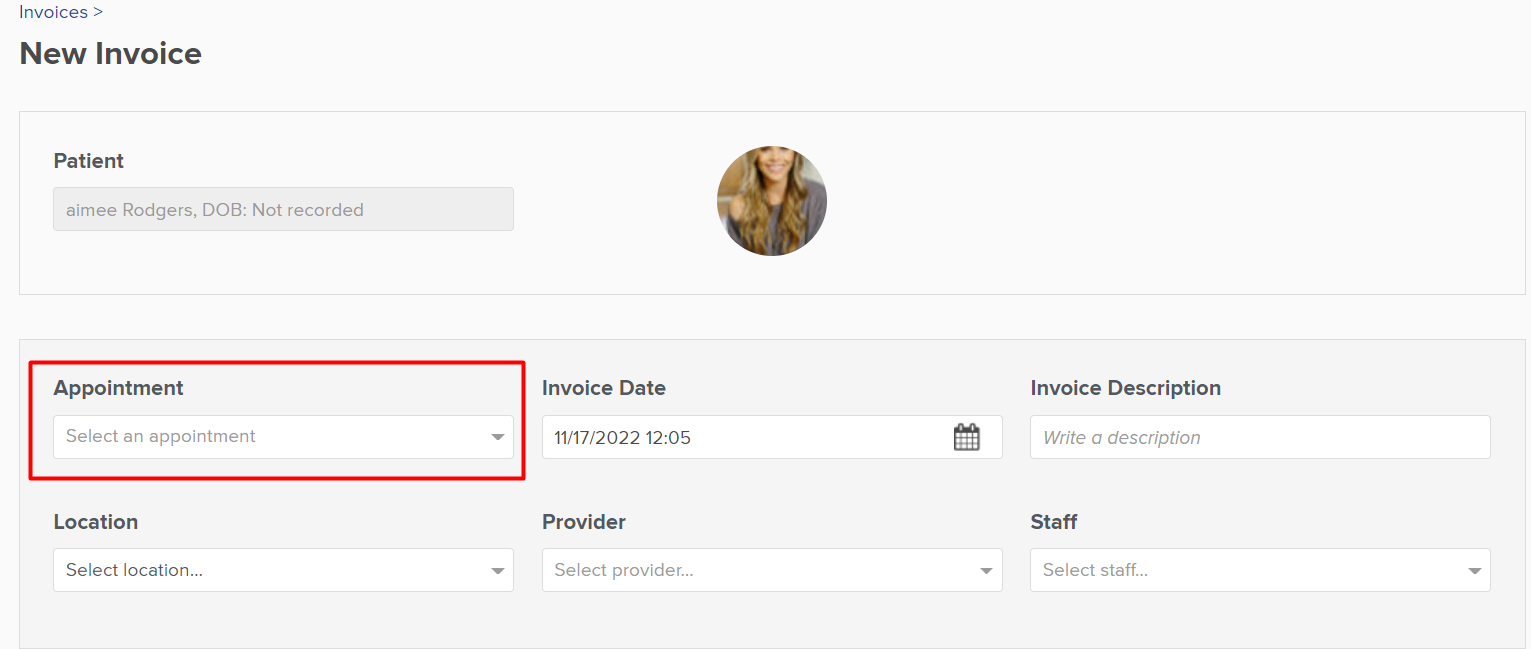Image resolution: width=1531 pixels, height=649 pixels.
Task: Click the Invoice Date label
Action: click(604, 388)
